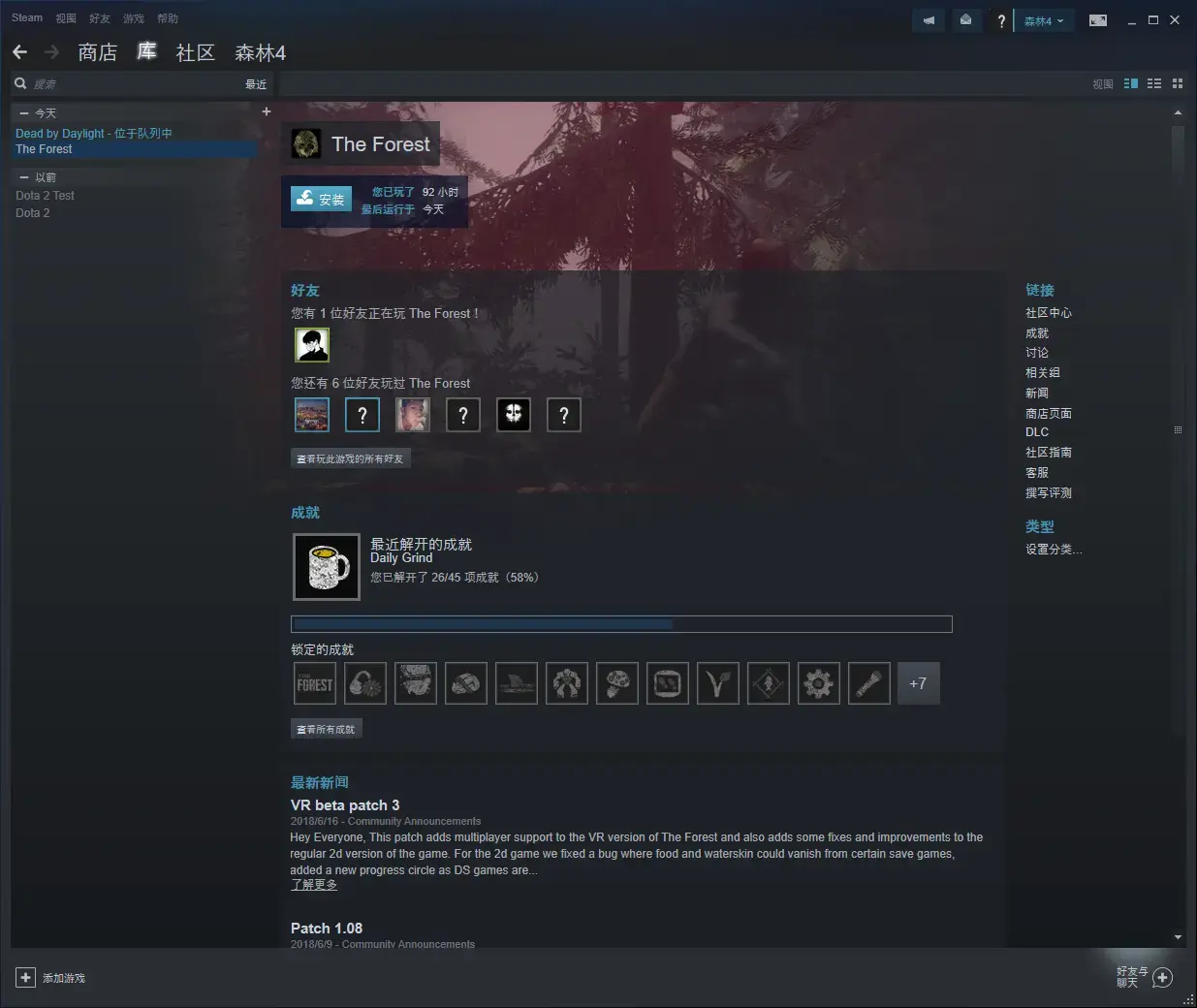Switch to the 商店 tab
The height and width of the screenshot is (1008, 1197).
[98, 52]
